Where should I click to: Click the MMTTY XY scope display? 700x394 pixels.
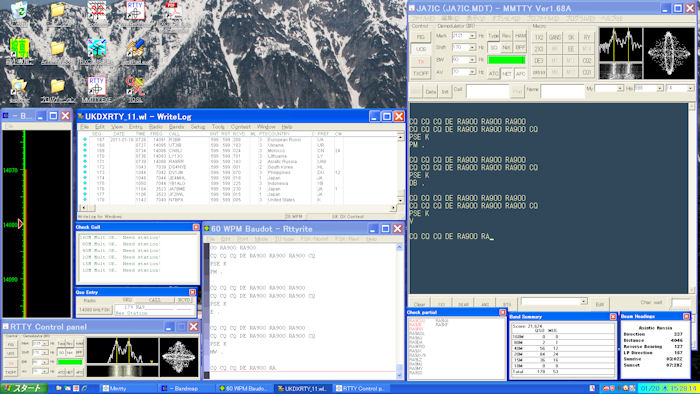(x=669, y=54)
